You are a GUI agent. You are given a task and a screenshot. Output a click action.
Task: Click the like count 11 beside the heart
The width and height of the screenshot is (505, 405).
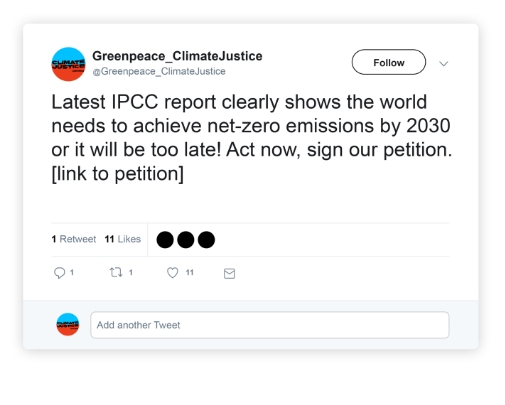190,273
